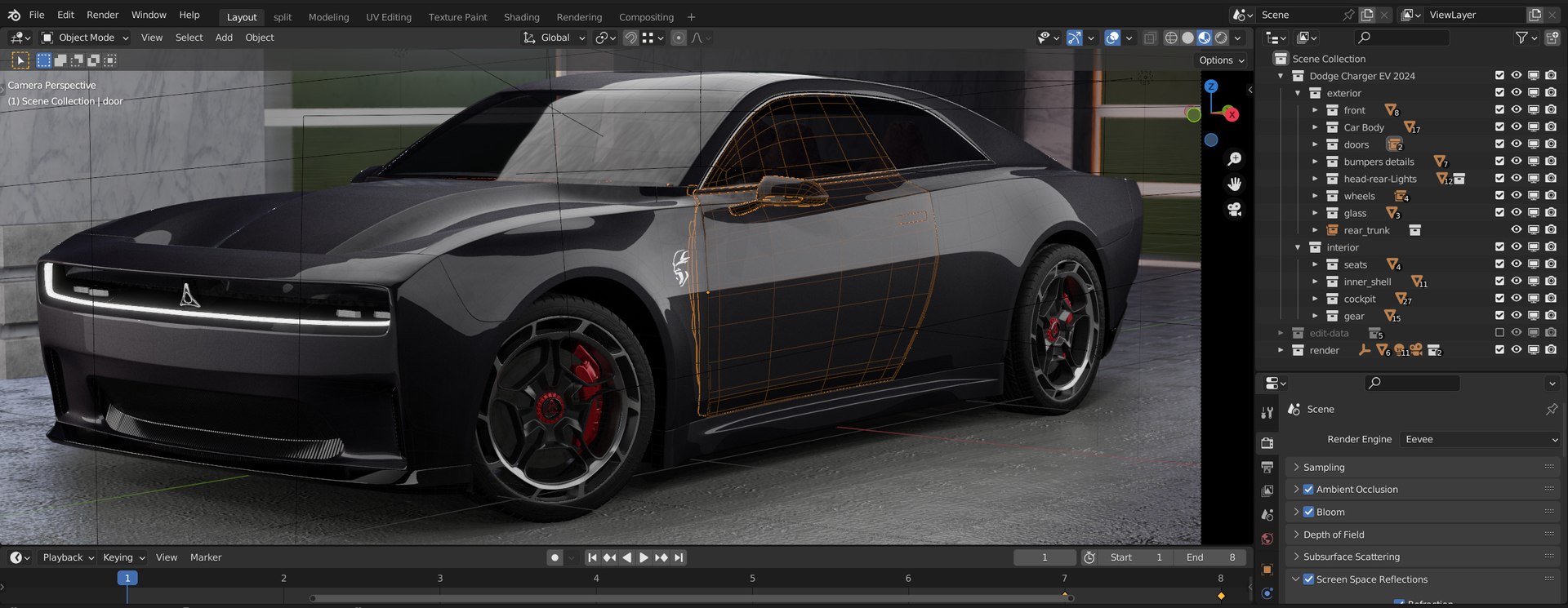The height and width of the screenshot is (608, 1568).
Task: Select the Tweak select tool icon
Action: pyautogui.click(x=20, y=60)
